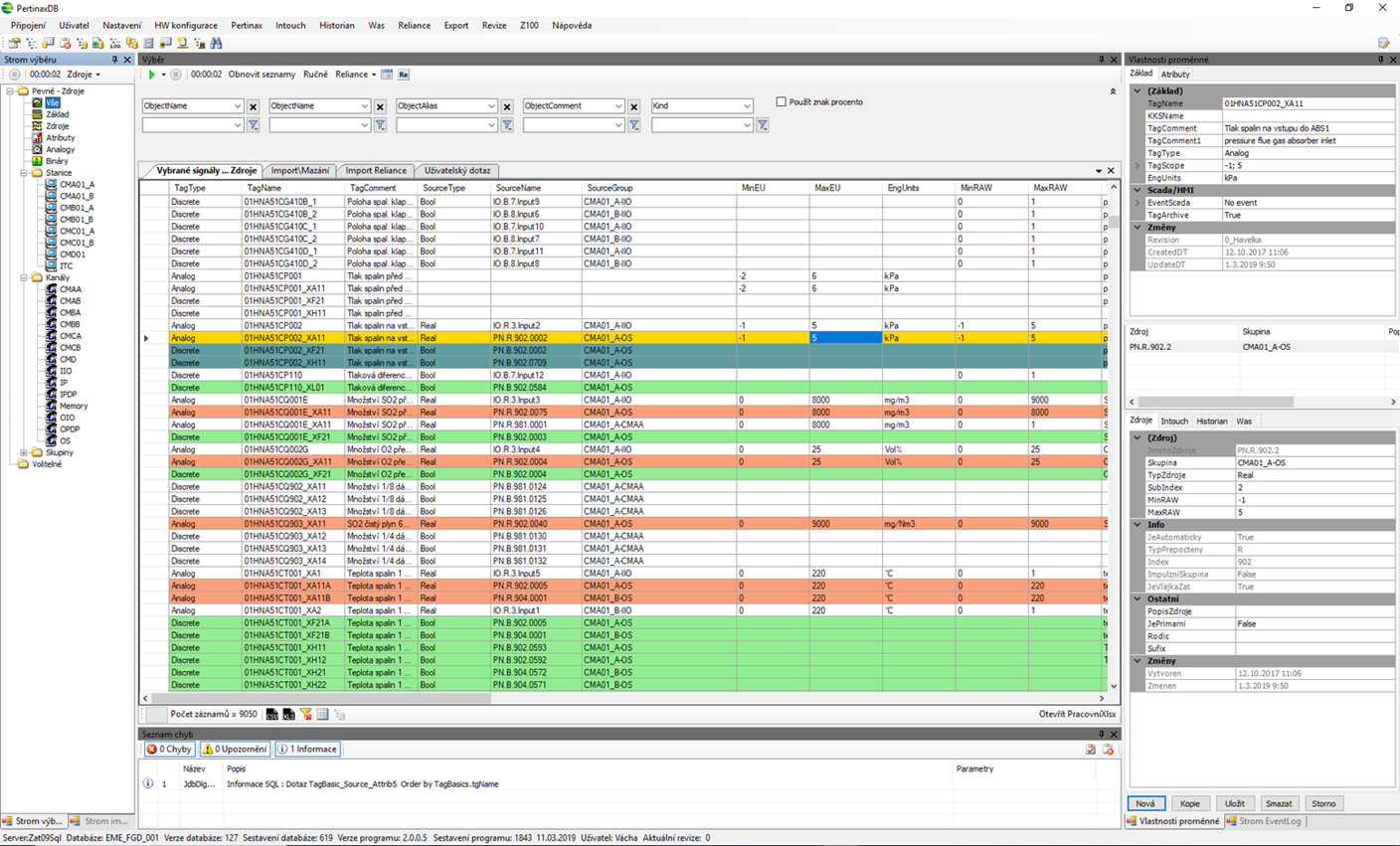Toggle the '1 Informace' filter button

[x=307, y=750]
